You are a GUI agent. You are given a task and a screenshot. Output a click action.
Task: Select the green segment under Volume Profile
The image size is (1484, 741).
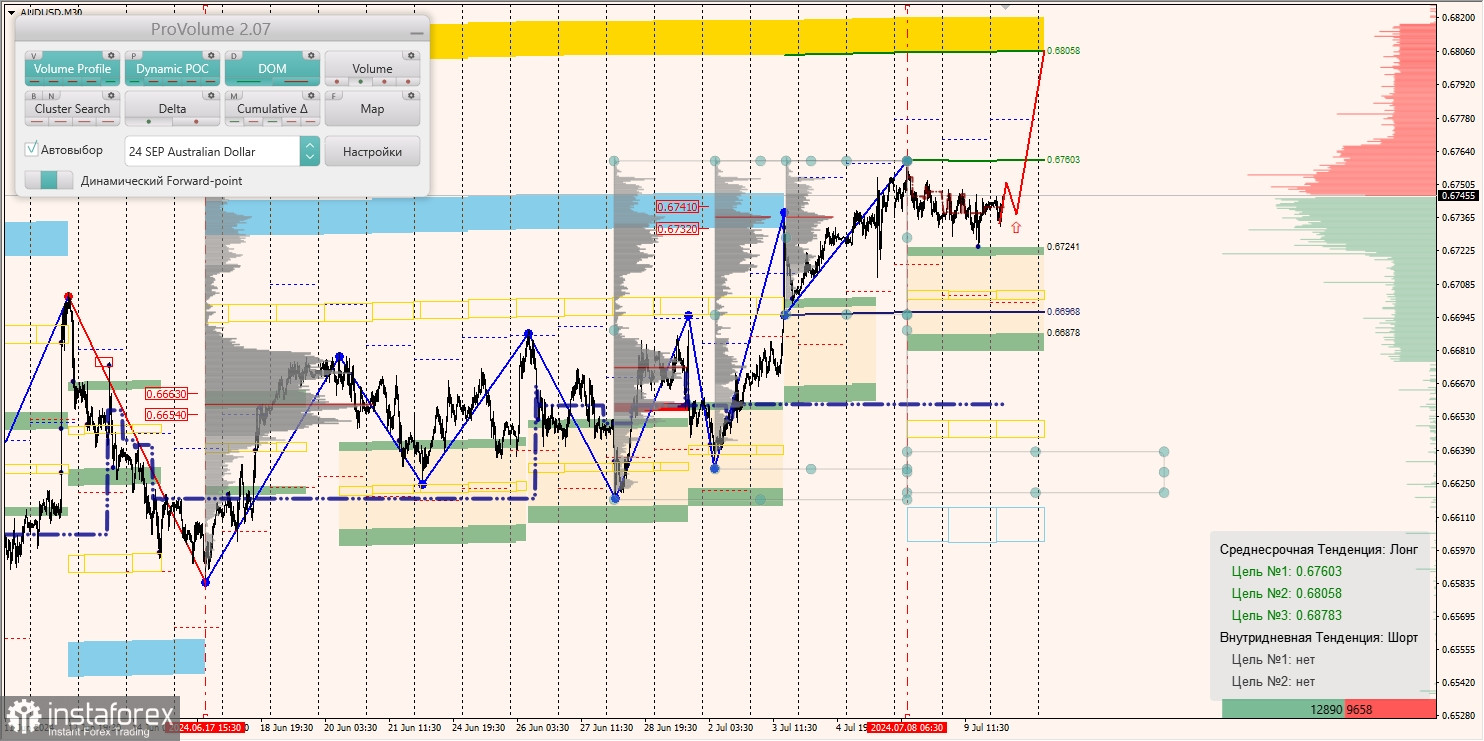(x=111, y=81)
